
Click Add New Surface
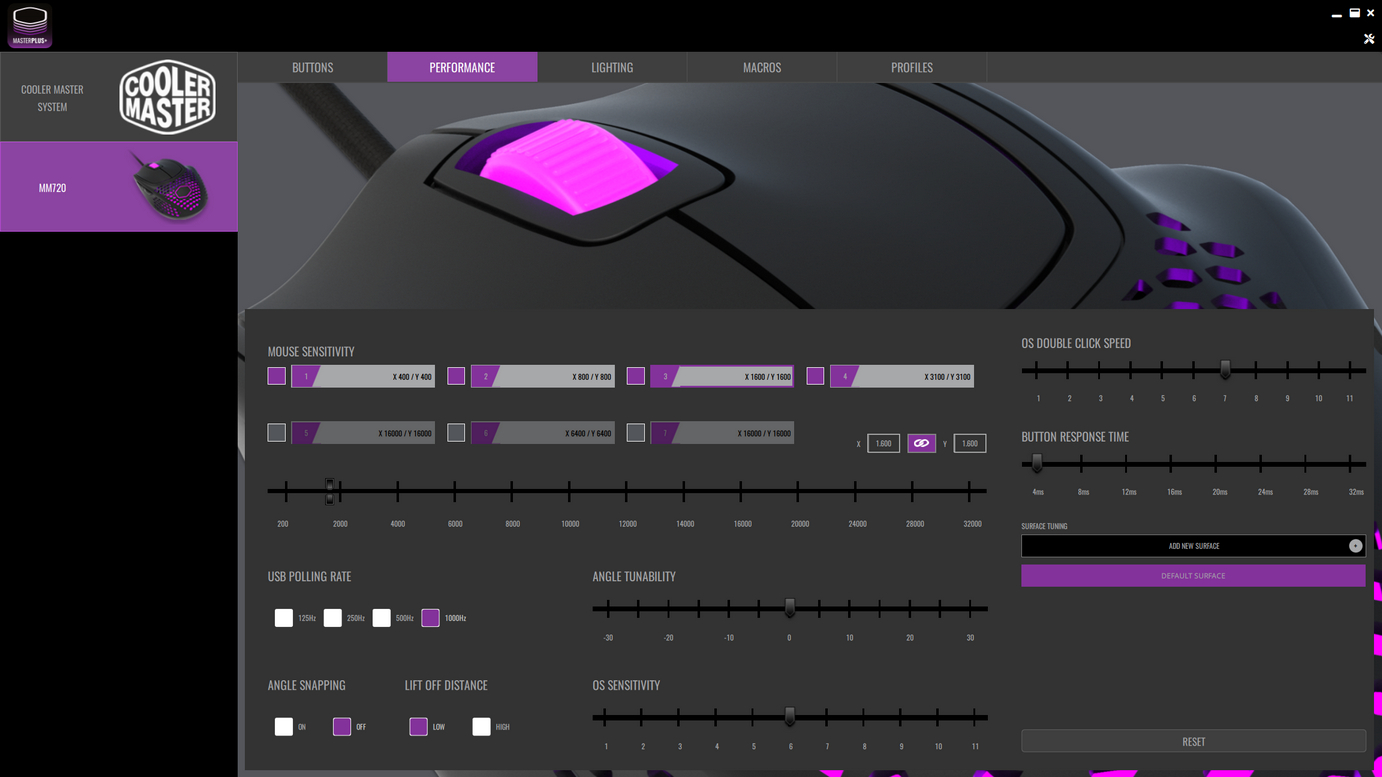pos(1193,546)
